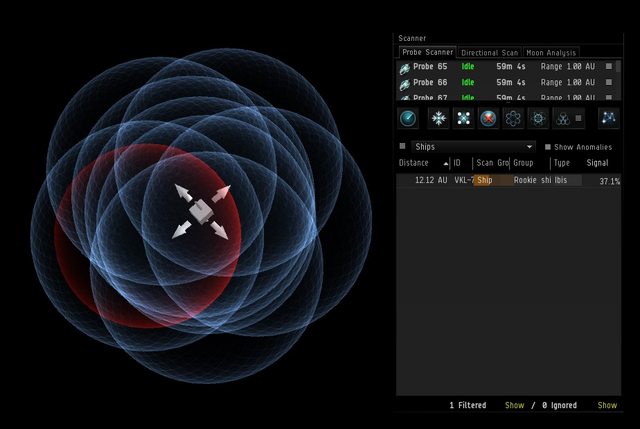
Task: Click Probe 65's Range 1.00 AU value
Action: point(568,66)
